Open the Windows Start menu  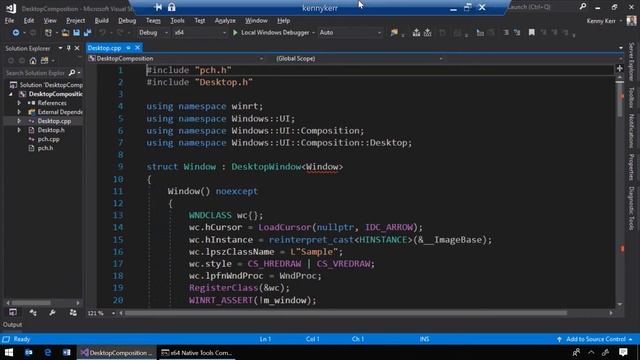(9, 352)
